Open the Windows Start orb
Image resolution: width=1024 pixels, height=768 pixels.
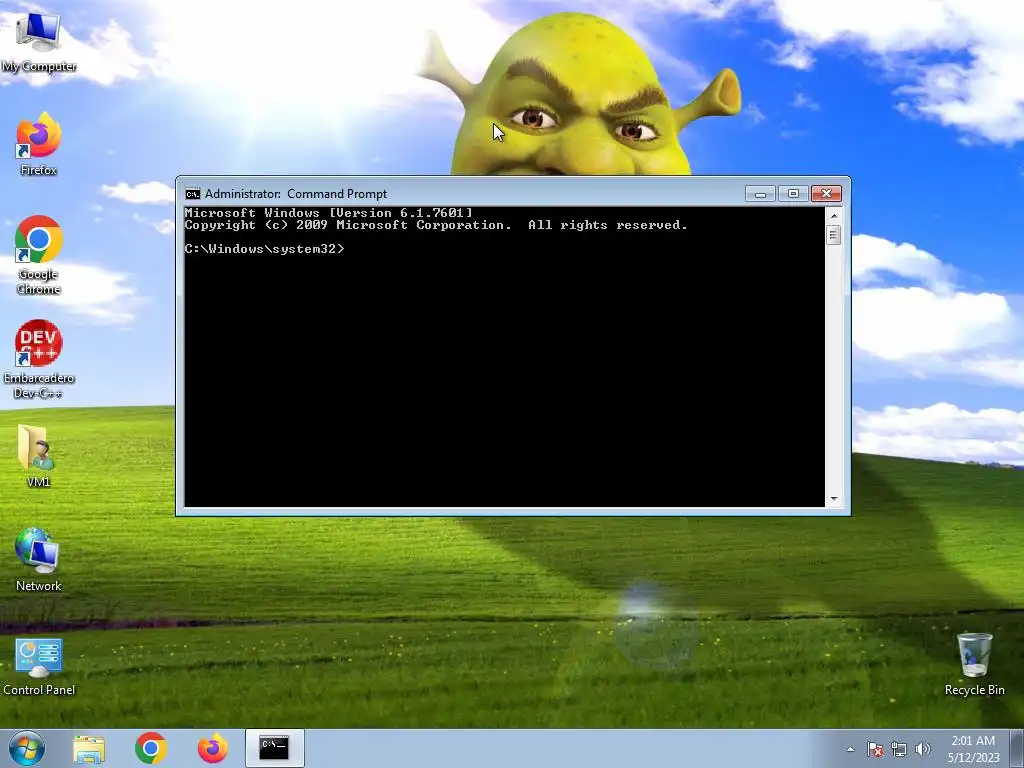(26, 748)
